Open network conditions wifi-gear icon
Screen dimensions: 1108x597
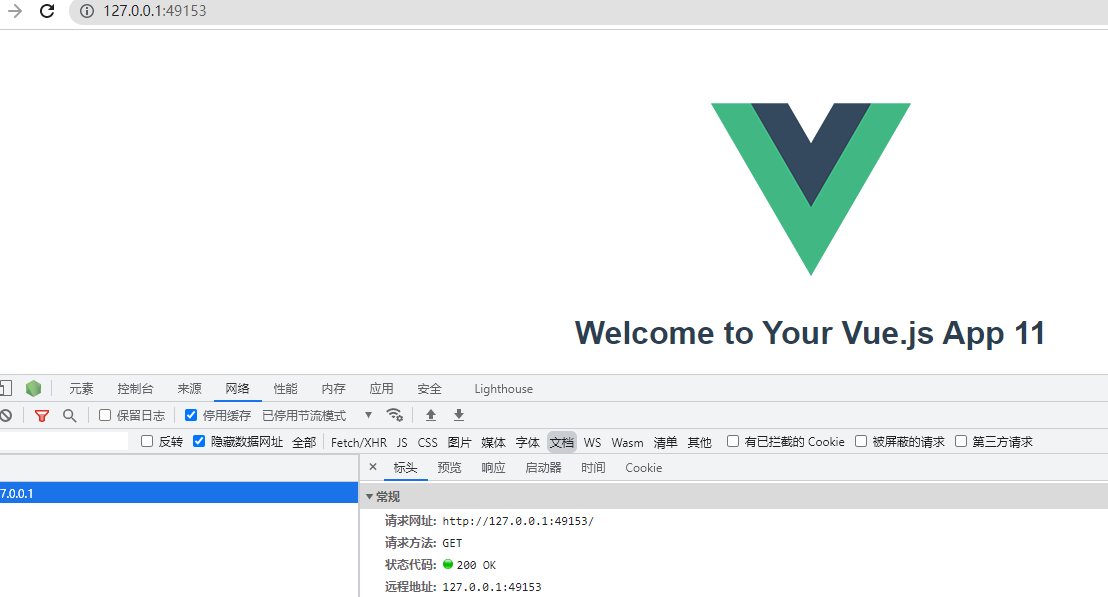pos(395,415)
